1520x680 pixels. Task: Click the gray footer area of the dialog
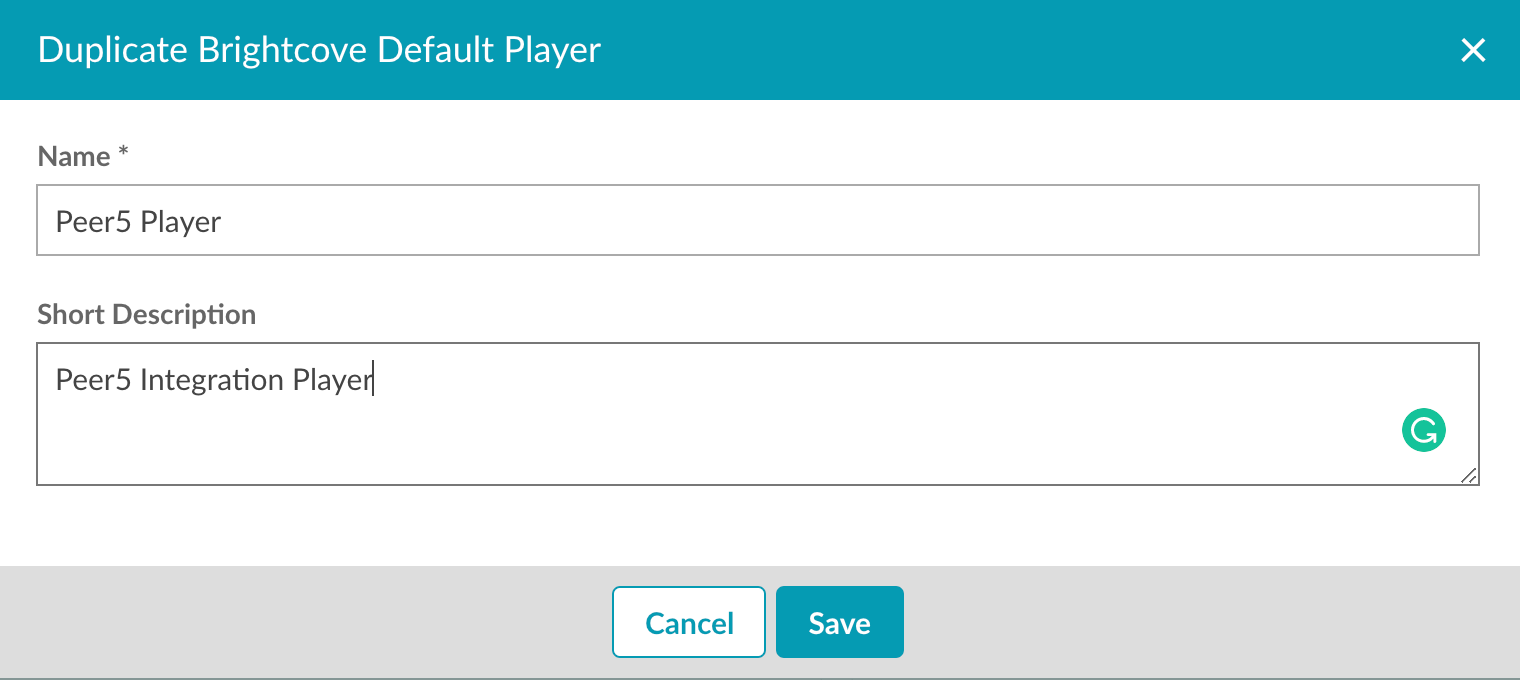[x=300, y=622]
